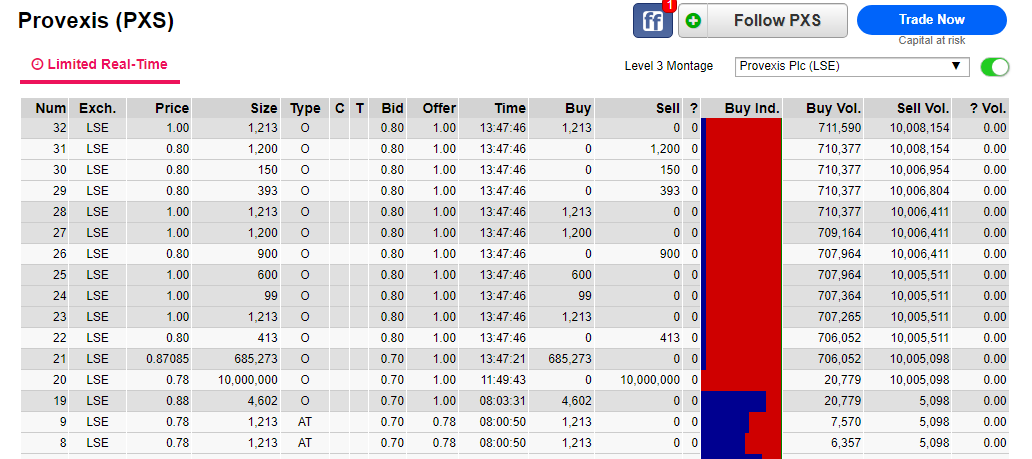1032x459 pixels.
Task: Click size 10,000,000 in trade 20 row
Action: 248,381
